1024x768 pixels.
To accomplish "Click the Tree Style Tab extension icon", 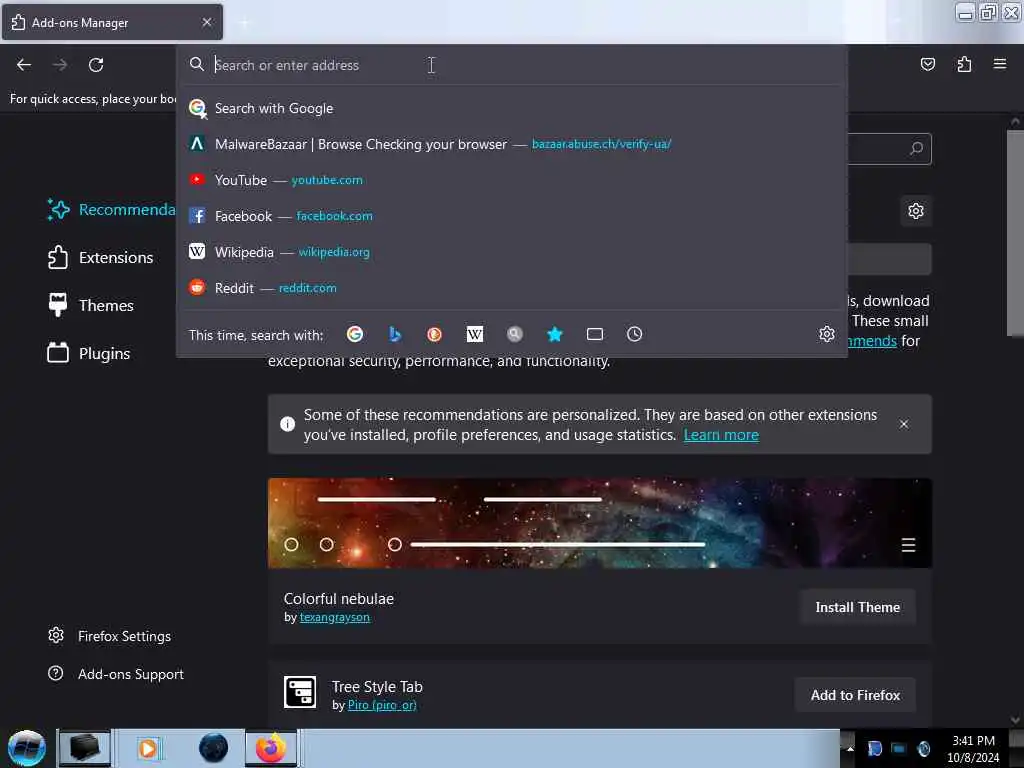I will (x=300, y=692).
